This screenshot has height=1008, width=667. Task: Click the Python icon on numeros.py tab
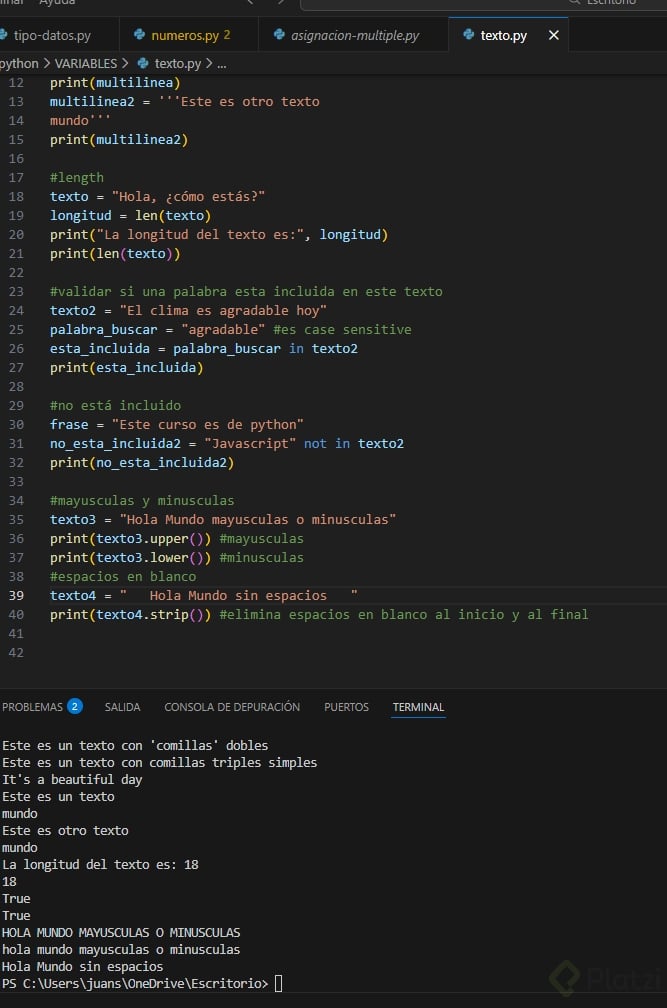point(139,35)
